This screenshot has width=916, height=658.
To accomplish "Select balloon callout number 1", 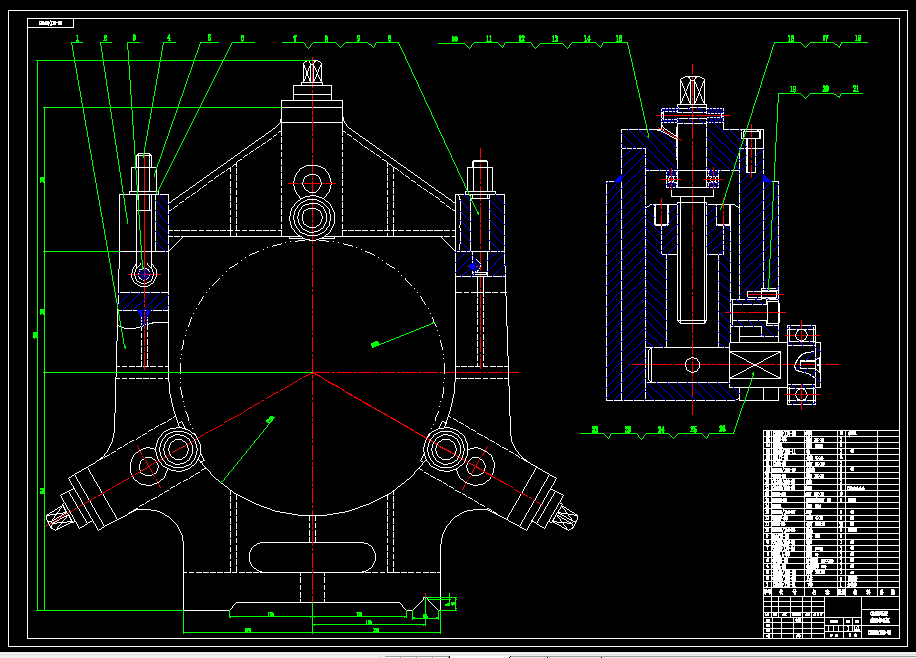I will 77,37.
